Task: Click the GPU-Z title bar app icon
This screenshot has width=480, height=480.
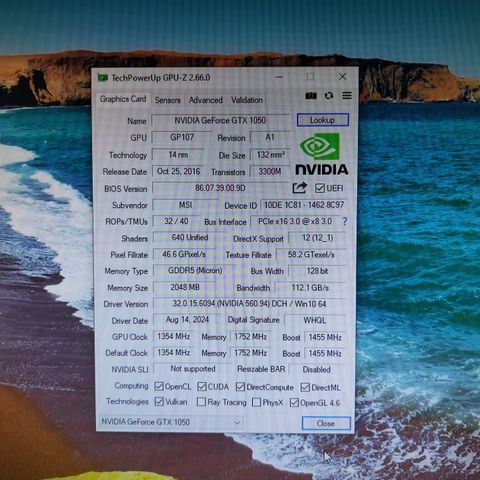Action: click(103, 78)
